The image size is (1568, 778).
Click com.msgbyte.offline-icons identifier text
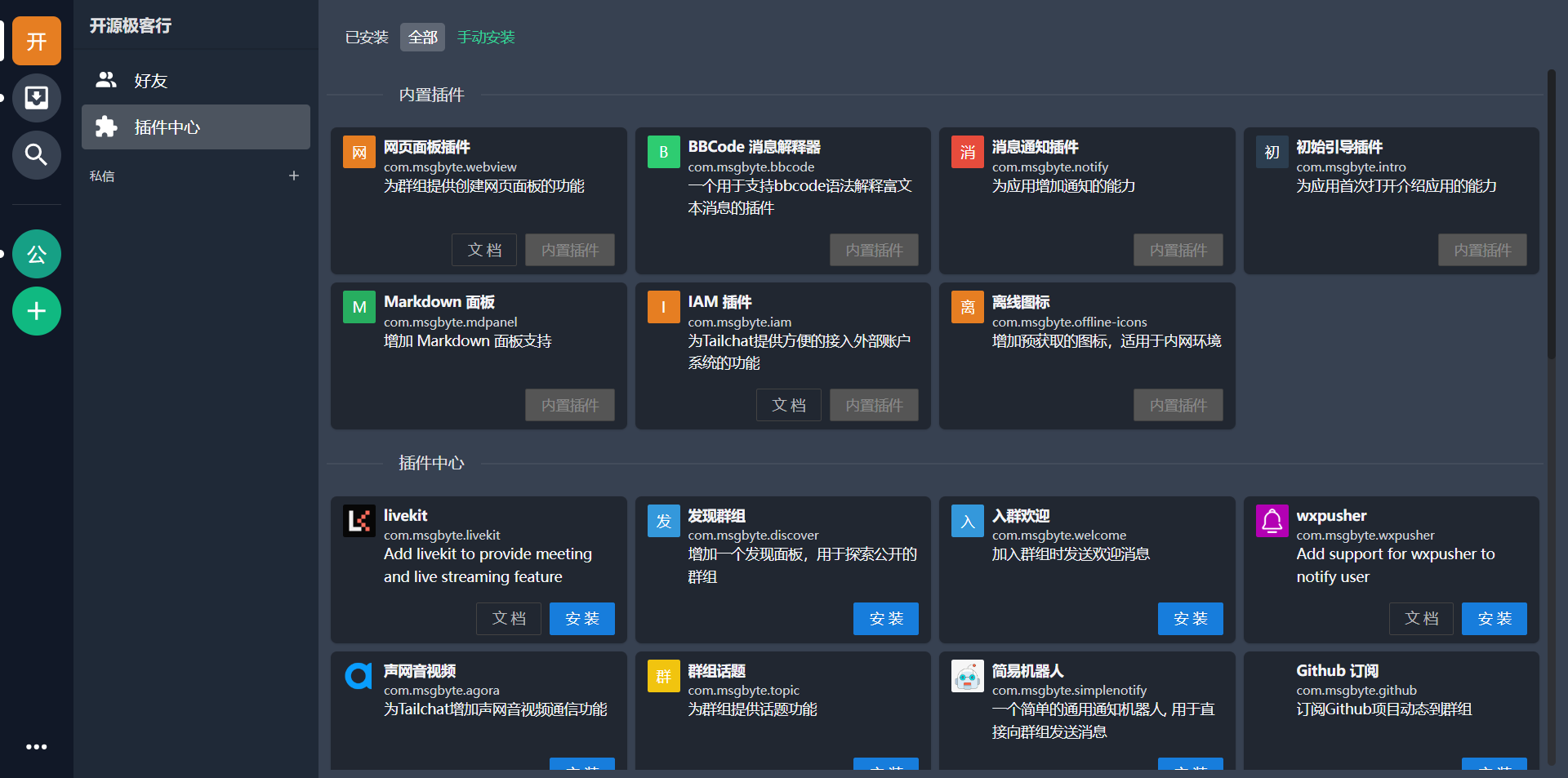1070,322
